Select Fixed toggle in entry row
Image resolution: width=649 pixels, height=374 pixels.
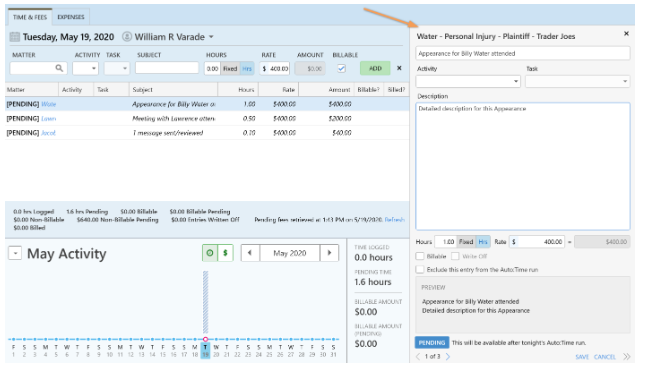point(230,68)
